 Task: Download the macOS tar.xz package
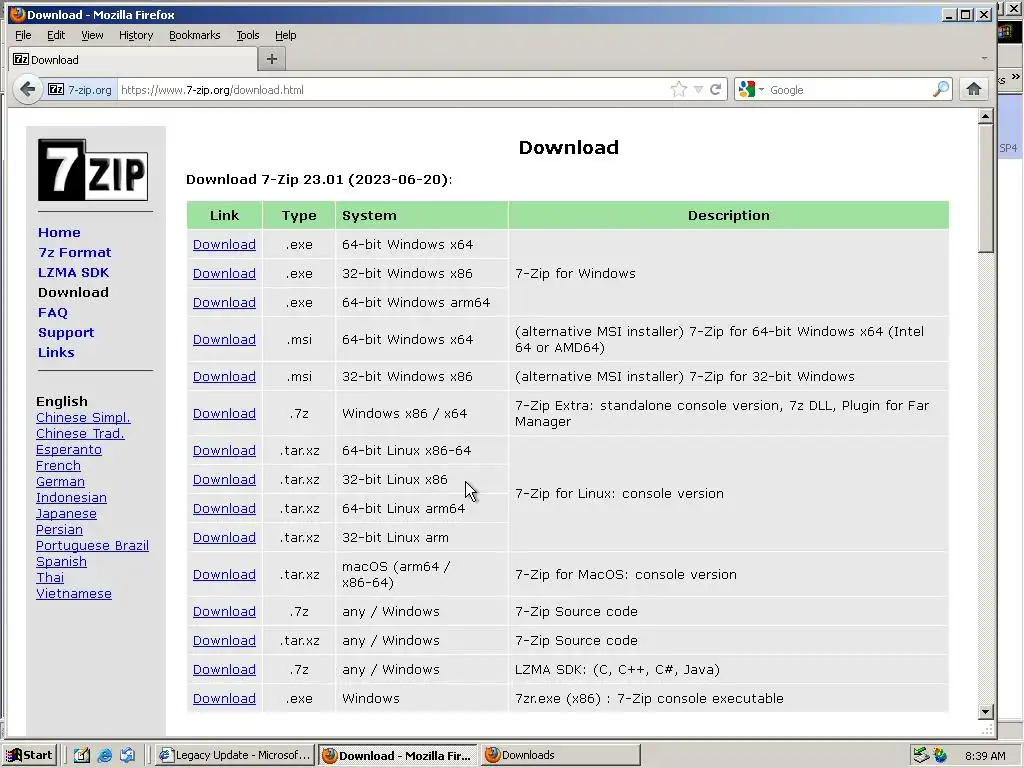pyautogui.click(x=224, y=575)
